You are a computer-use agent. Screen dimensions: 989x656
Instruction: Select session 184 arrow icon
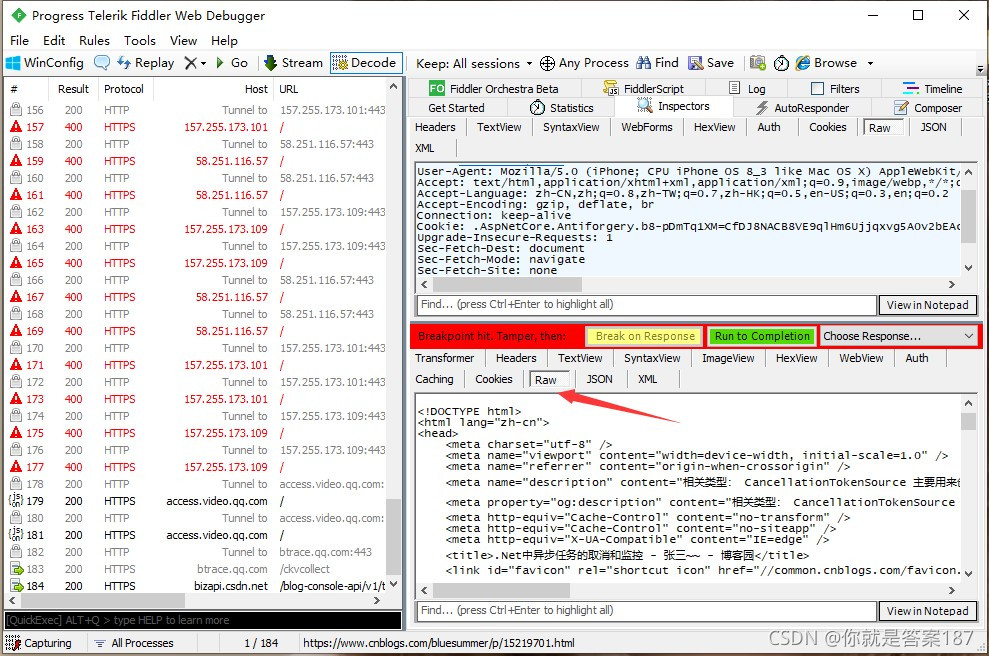16,586
